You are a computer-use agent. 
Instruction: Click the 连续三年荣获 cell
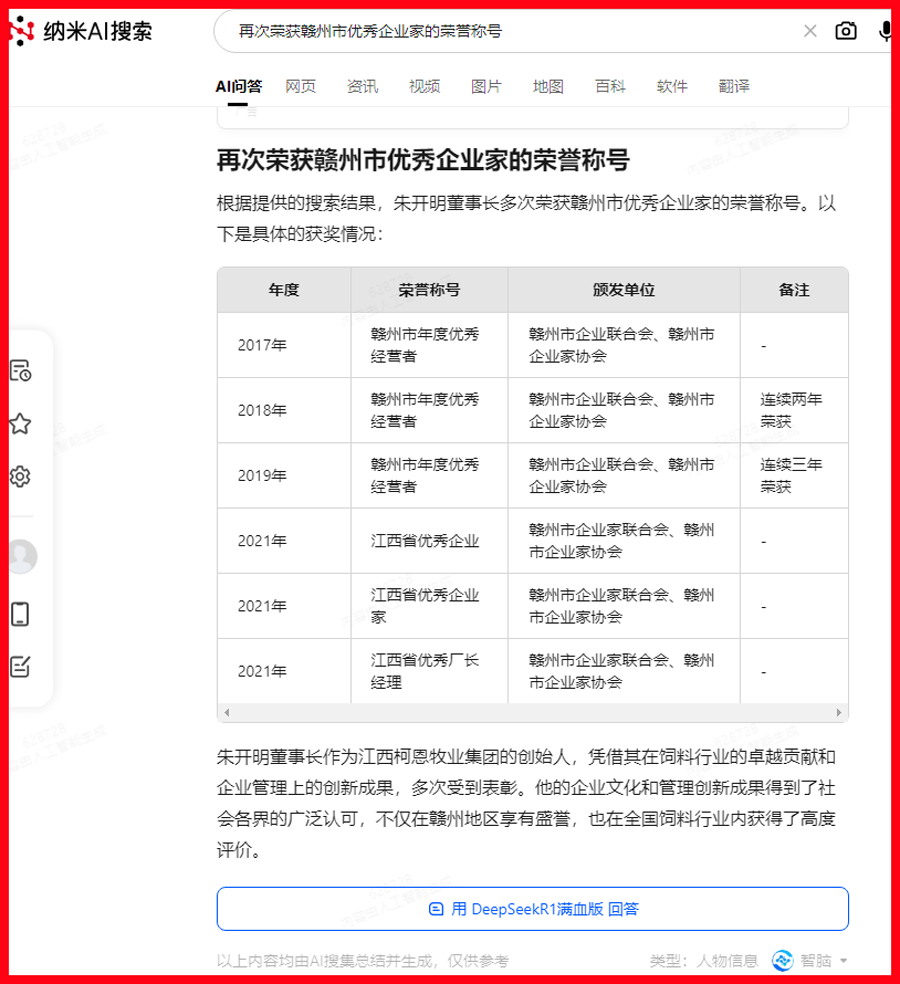point(794,476)
